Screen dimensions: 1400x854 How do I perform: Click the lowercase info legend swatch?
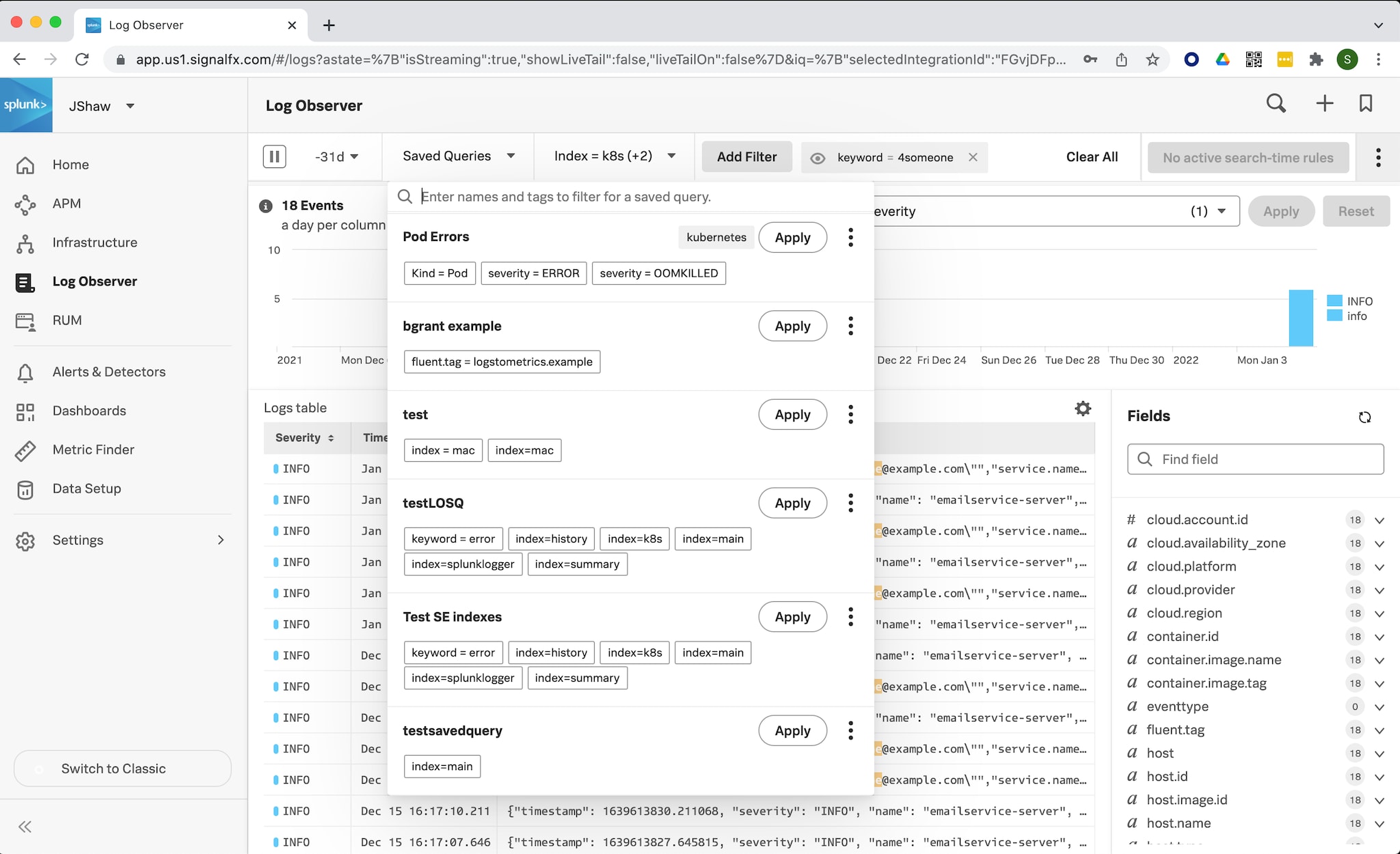(1334, 316)
